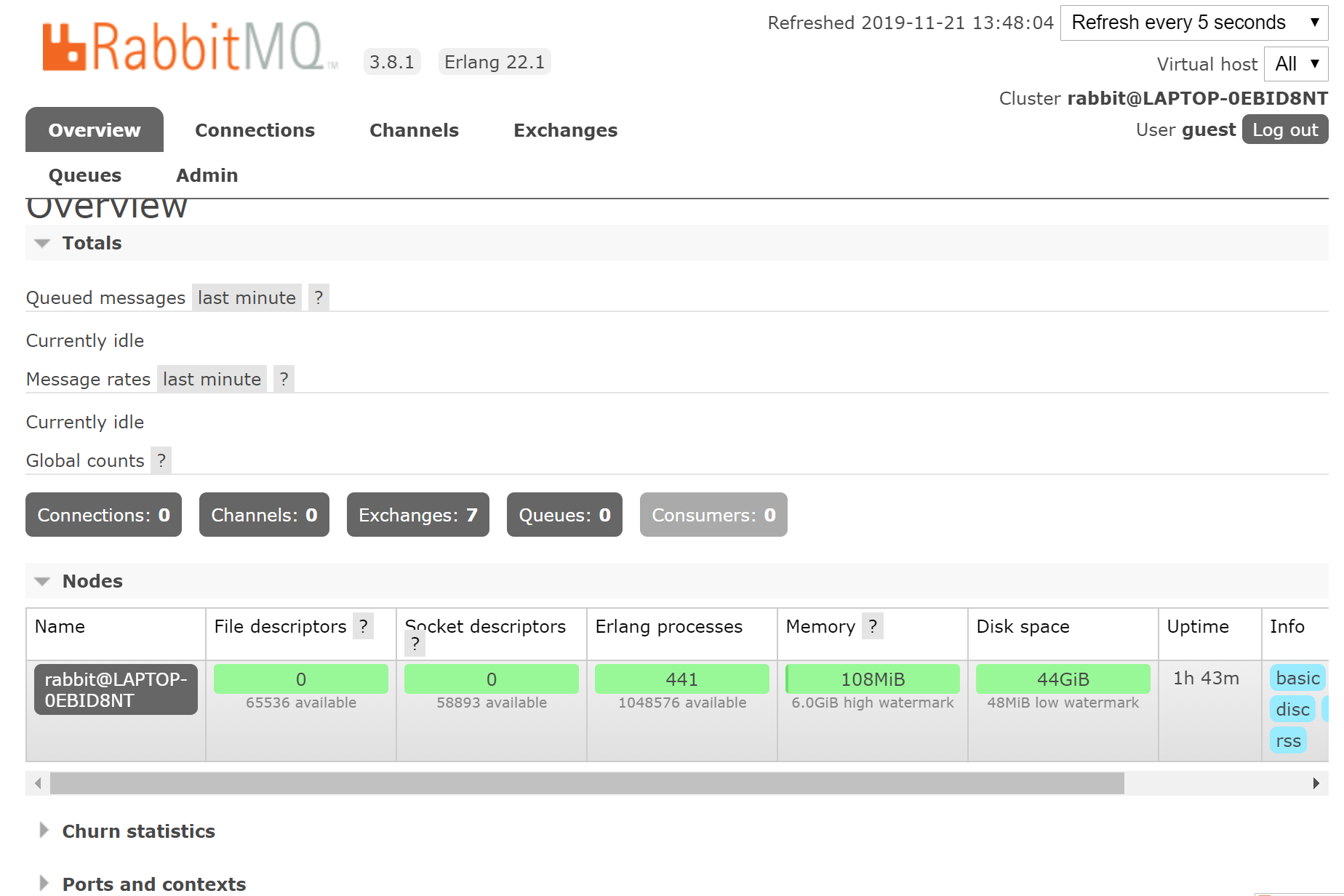1344x896 pixels.
Task: Switch to the Connections tab
Action: coord(255,130)
